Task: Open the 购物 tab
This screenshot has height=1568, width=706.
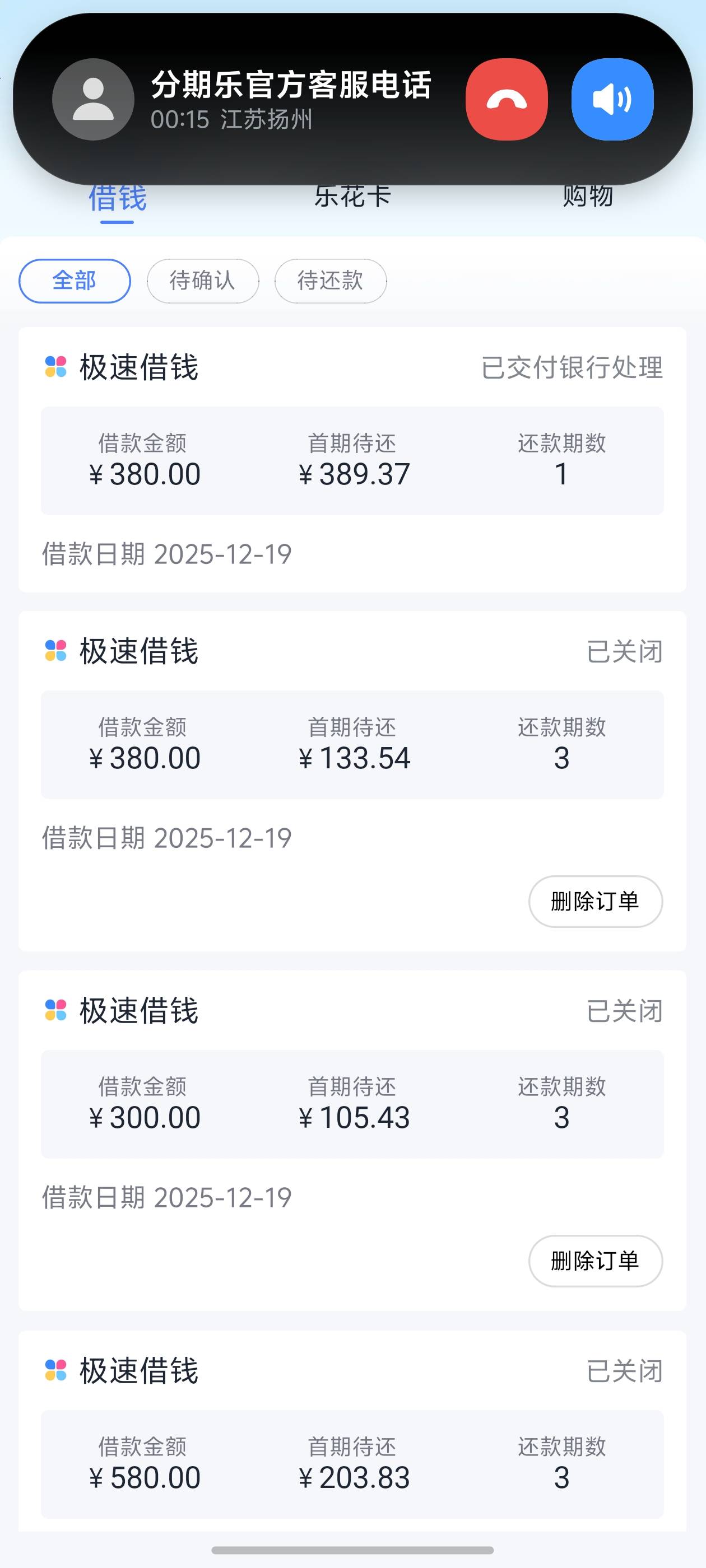Action: (x=587, y=196)
